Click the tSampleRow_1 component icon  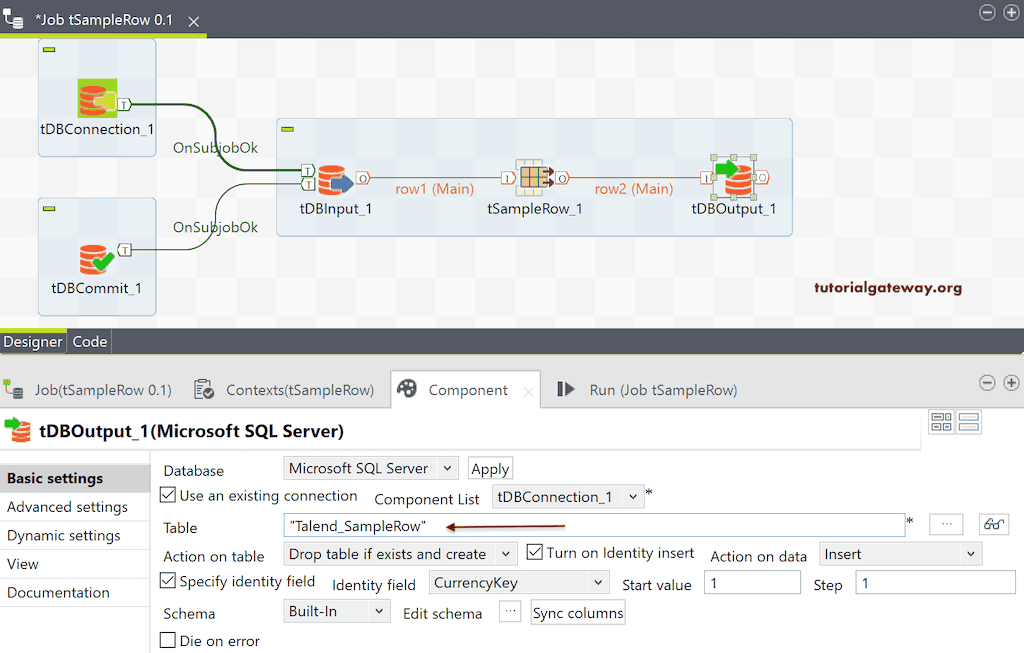[x=535, y=178]
